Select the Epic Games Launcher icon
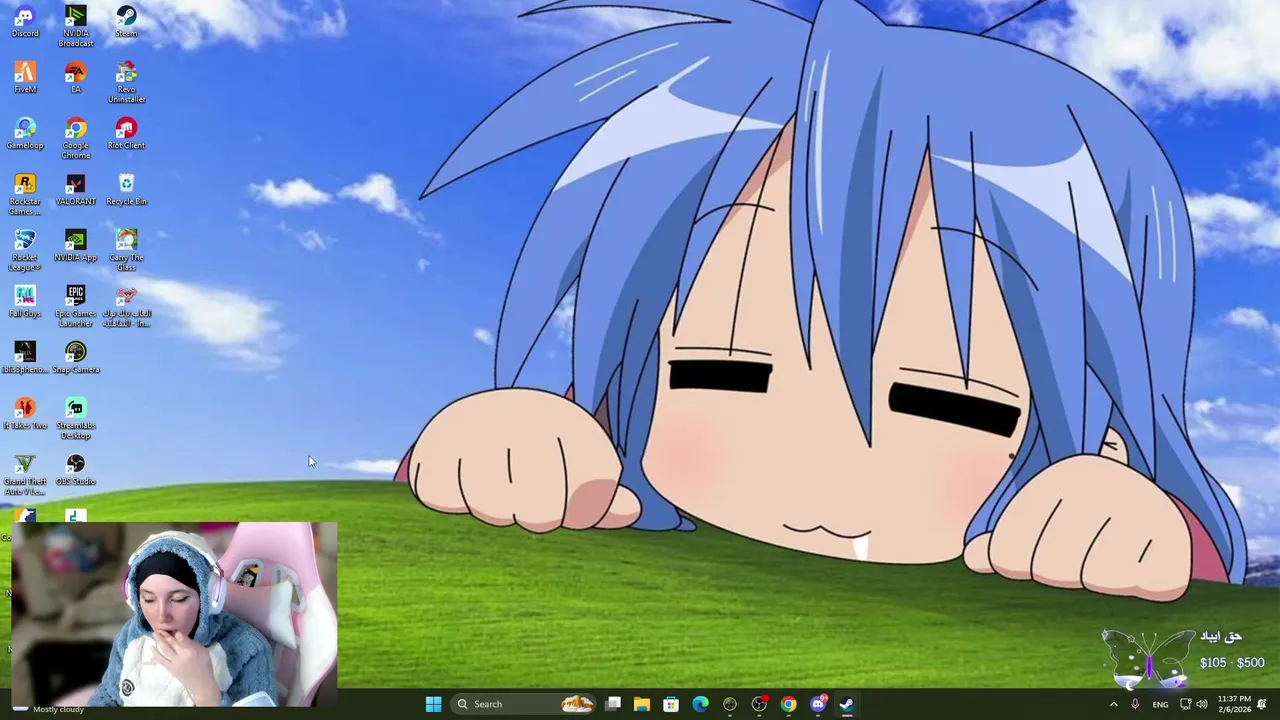 click(x=76, y=306)
